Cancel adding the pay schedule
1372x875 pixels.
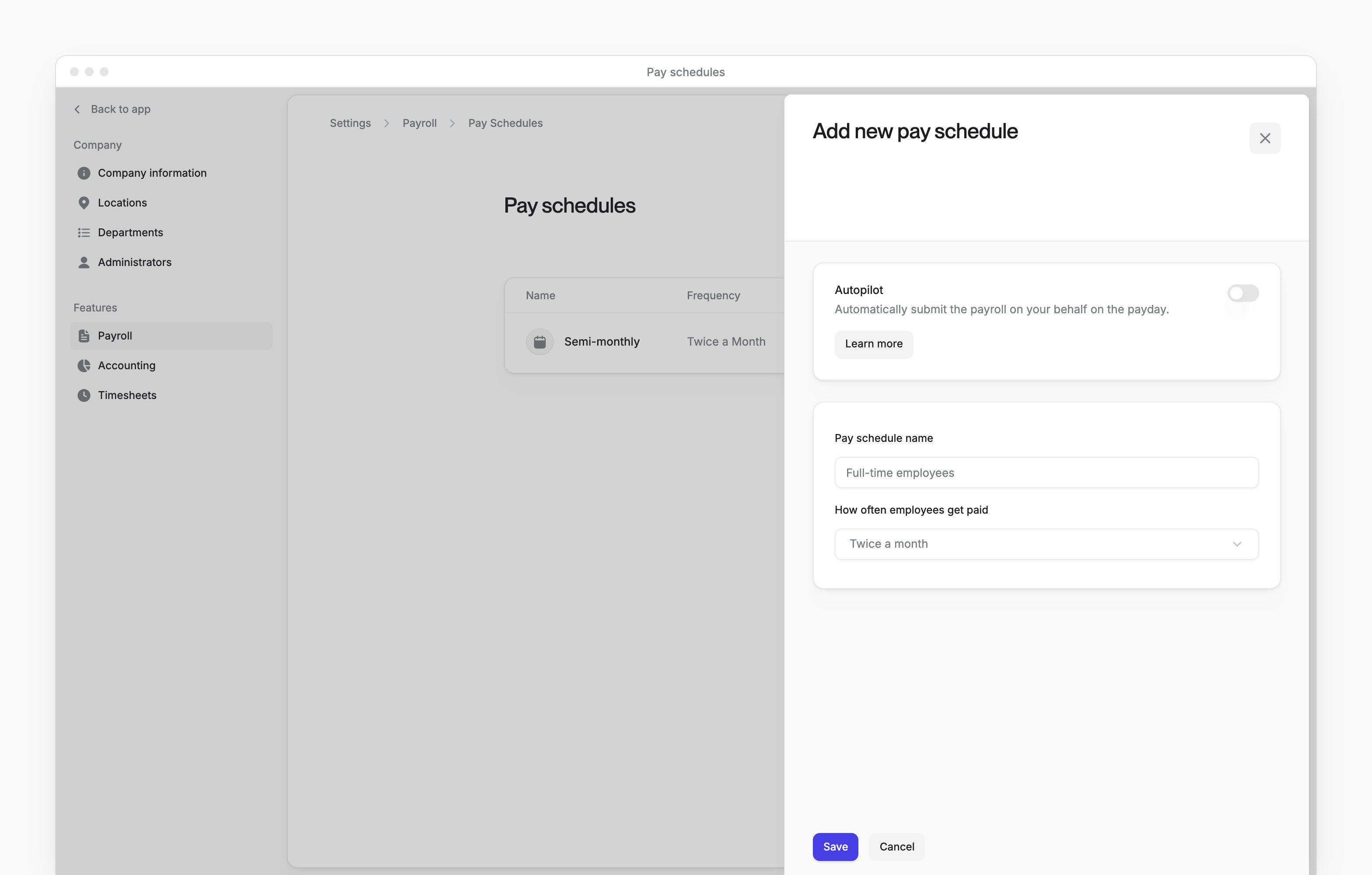tap(897, 847)
